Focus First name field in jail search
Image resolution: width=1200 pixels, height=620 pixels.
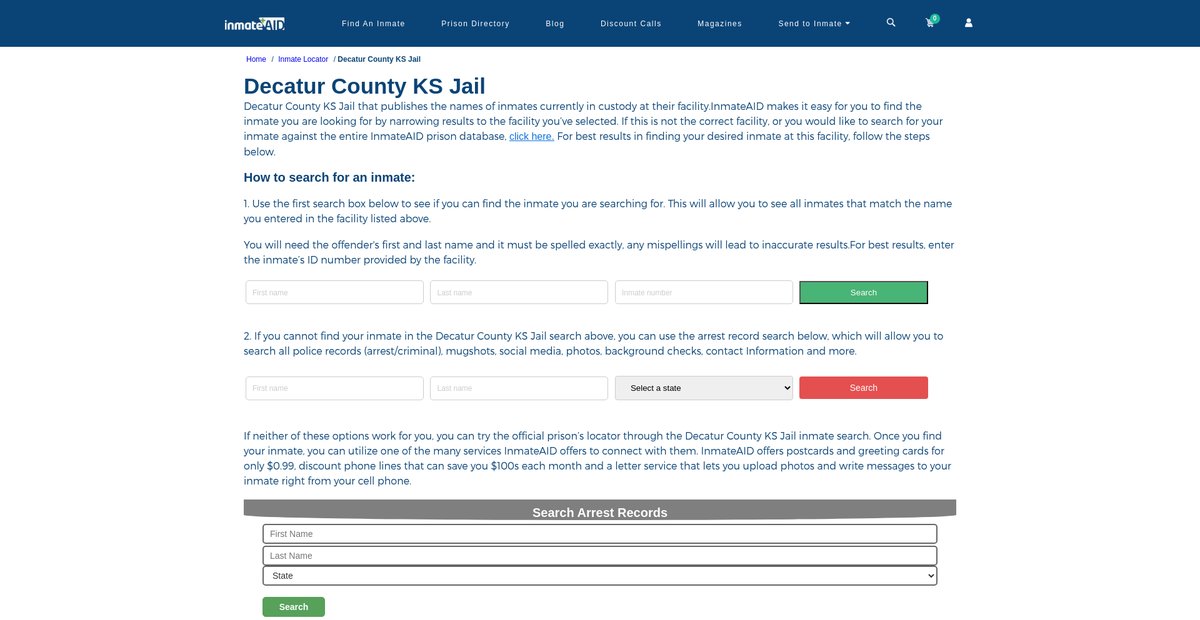coord(335,292)
